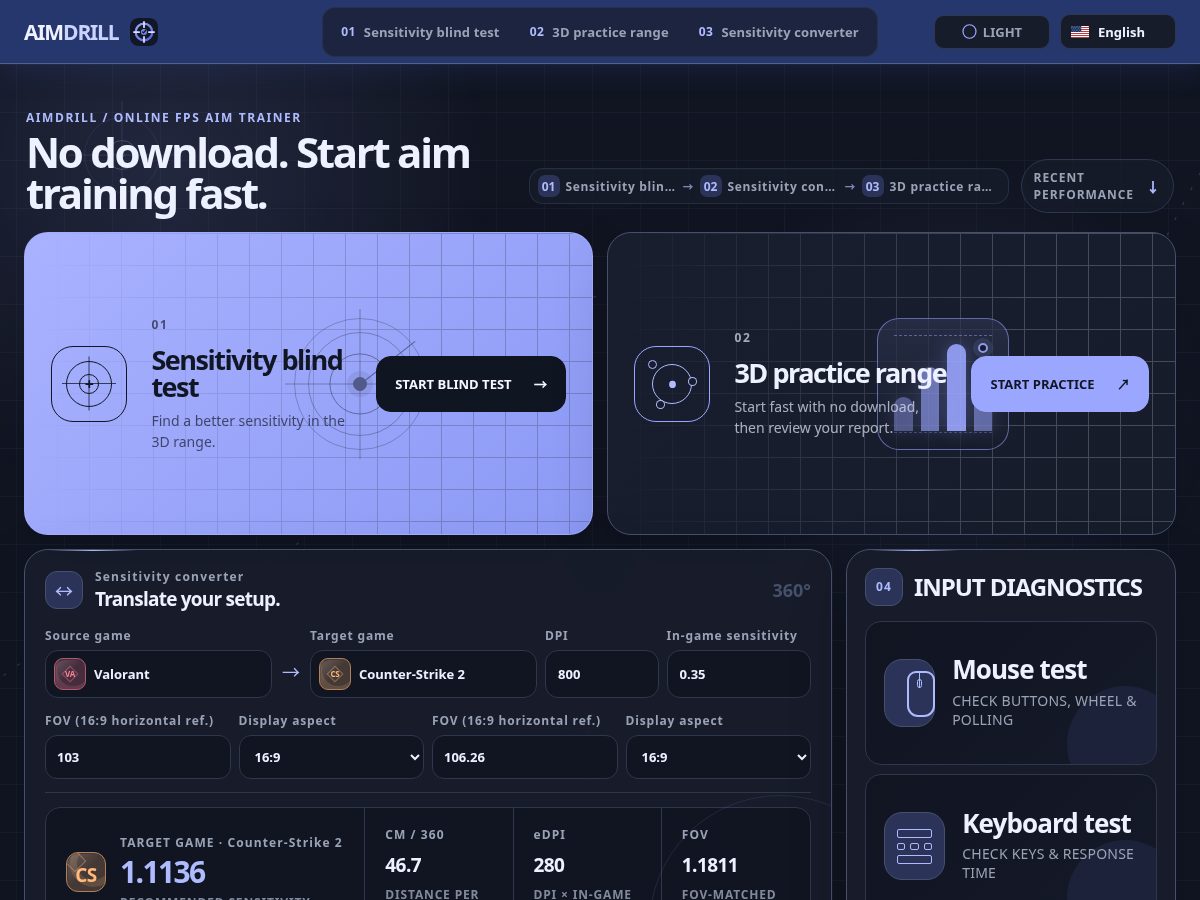The width and height of the screenshot is (1200, 900).
Task: Click the arrow between source and target game
Action: 291,673
